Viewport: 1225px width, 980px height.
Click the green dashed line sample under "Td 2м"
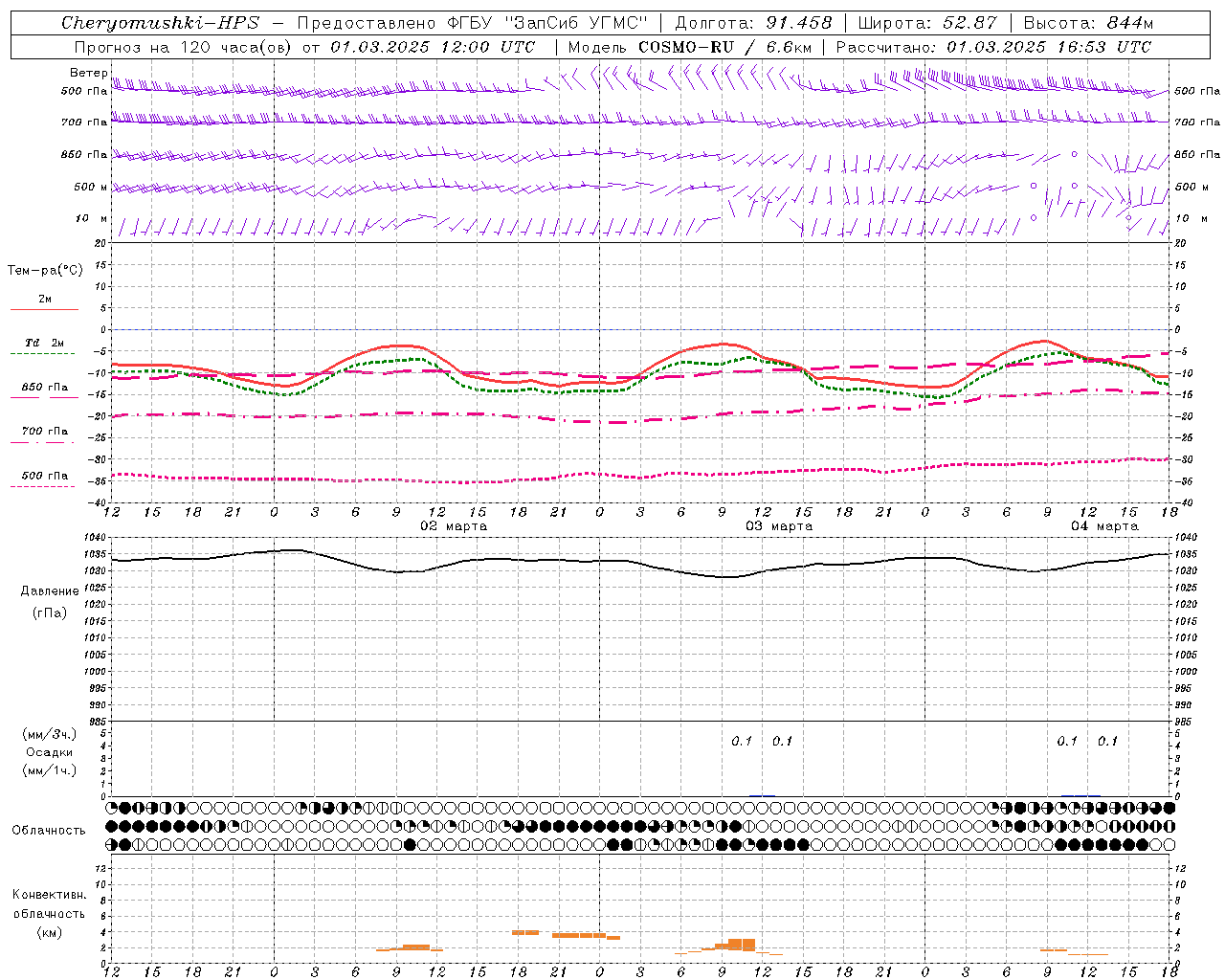(44, 353)
